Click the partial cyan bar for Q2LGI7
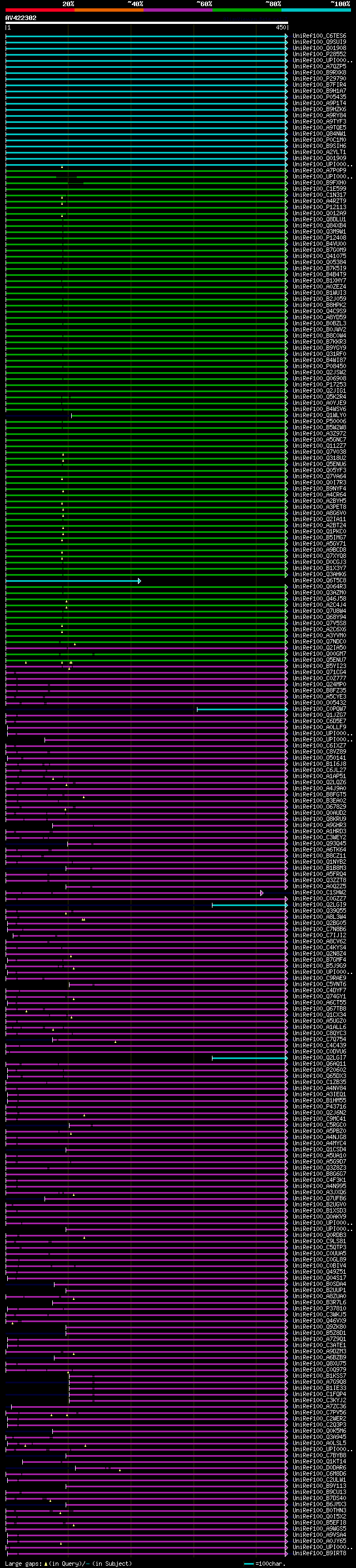The image size is (356, 1568). 250,1058
